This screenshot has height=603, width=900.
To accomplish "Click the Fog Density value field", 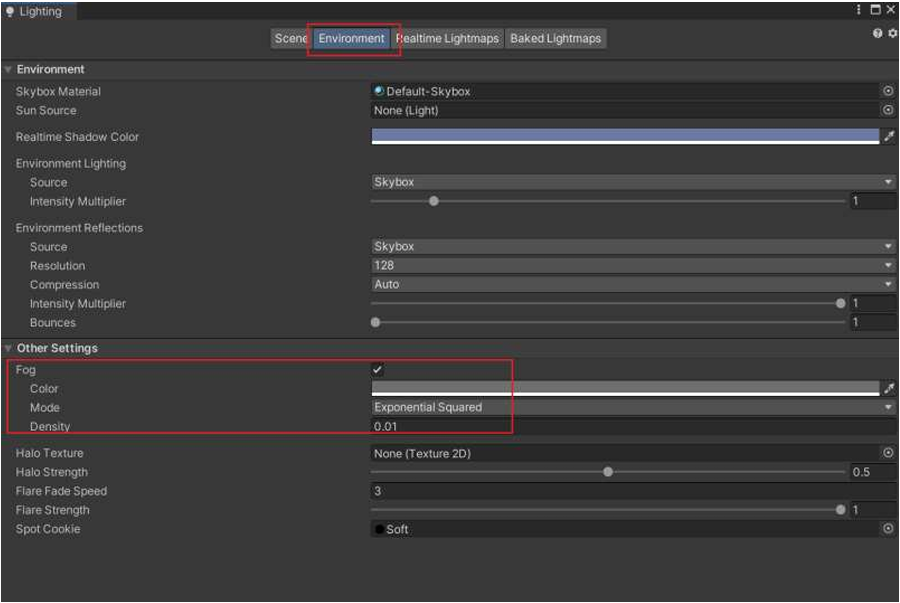I will 633,426.
